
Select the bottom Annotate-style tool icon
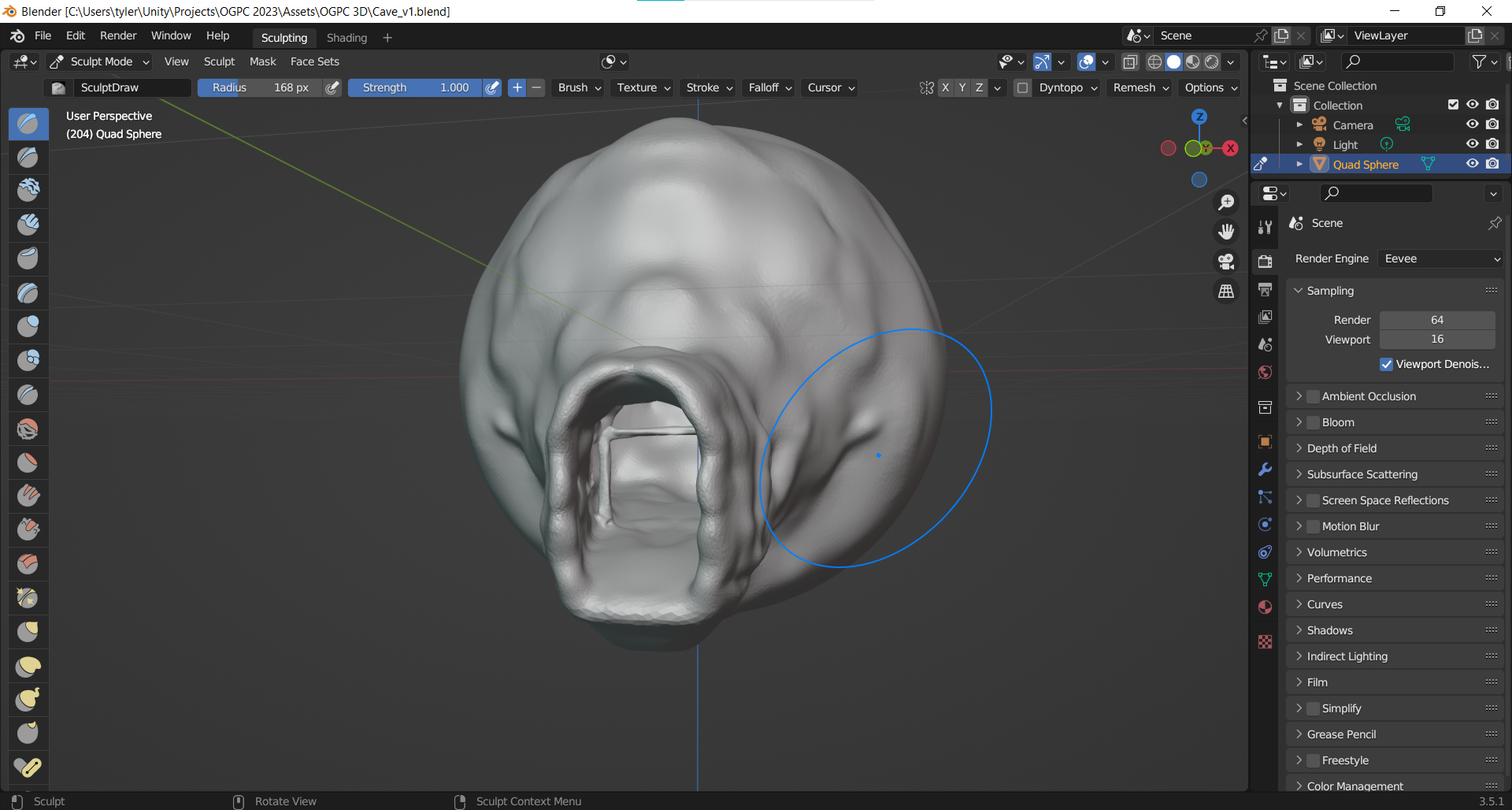pos(28,767)
